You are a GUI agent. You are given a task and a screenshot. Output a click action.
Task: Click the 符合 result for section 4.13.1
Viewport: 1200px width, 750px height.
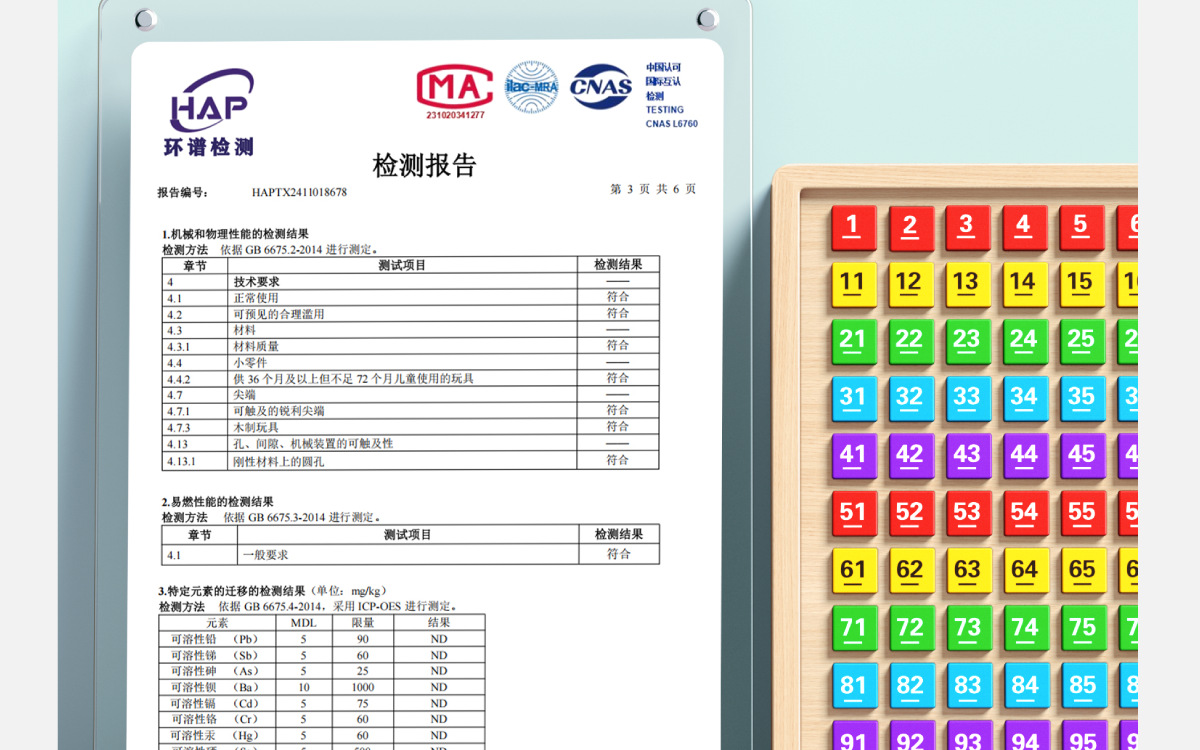pos(618,460)
